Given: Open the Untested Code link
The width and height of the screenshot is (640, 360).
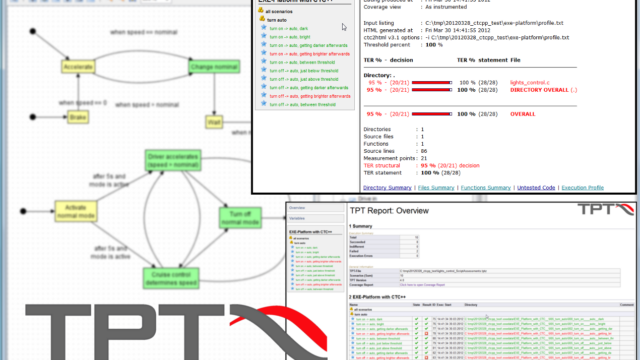Looking at the screenshot, I should pyautogui.click(x=536, y=188).
